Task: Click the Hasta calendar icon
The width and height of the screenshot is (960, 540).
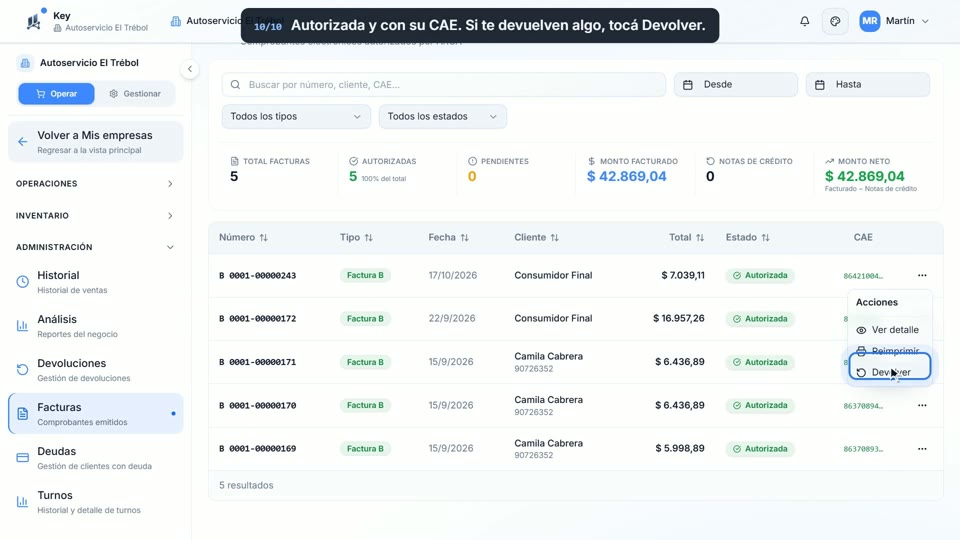Action: tap(820, 84)
